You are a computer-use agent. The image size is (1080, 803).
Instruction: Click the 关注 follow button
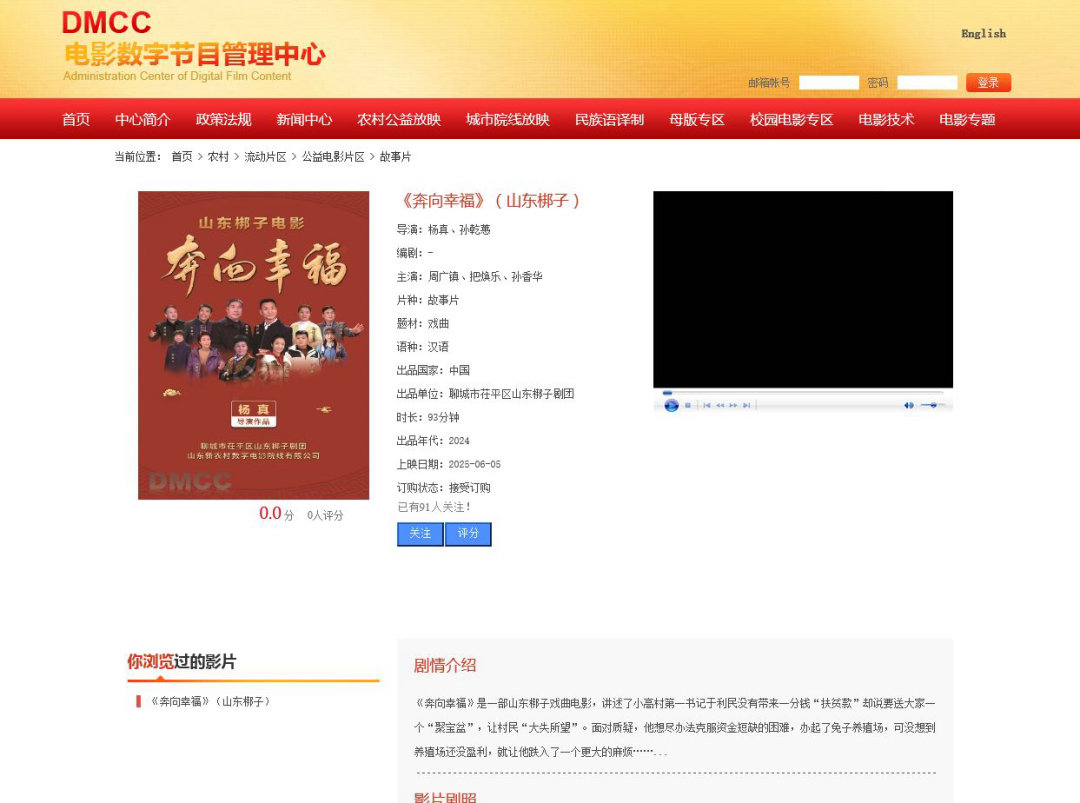(420, 534)
